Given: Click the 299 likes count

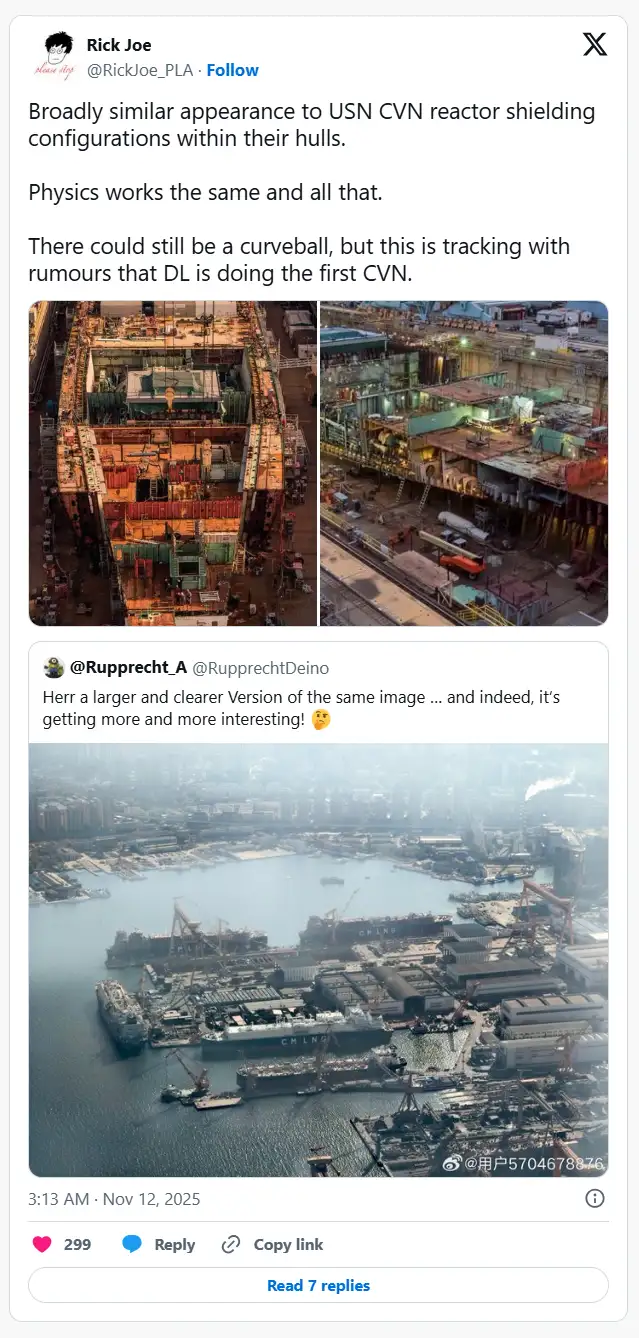Looking at the screenshot, I should click(77, 1244).
